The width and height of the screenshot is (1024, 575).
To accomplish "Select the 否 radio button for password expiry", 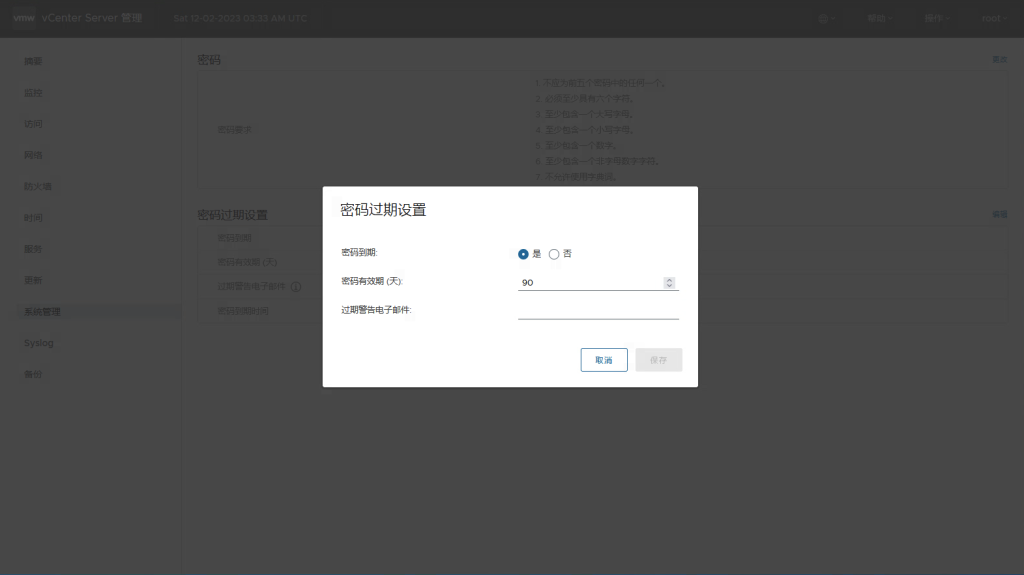I will tap(554, 254).
